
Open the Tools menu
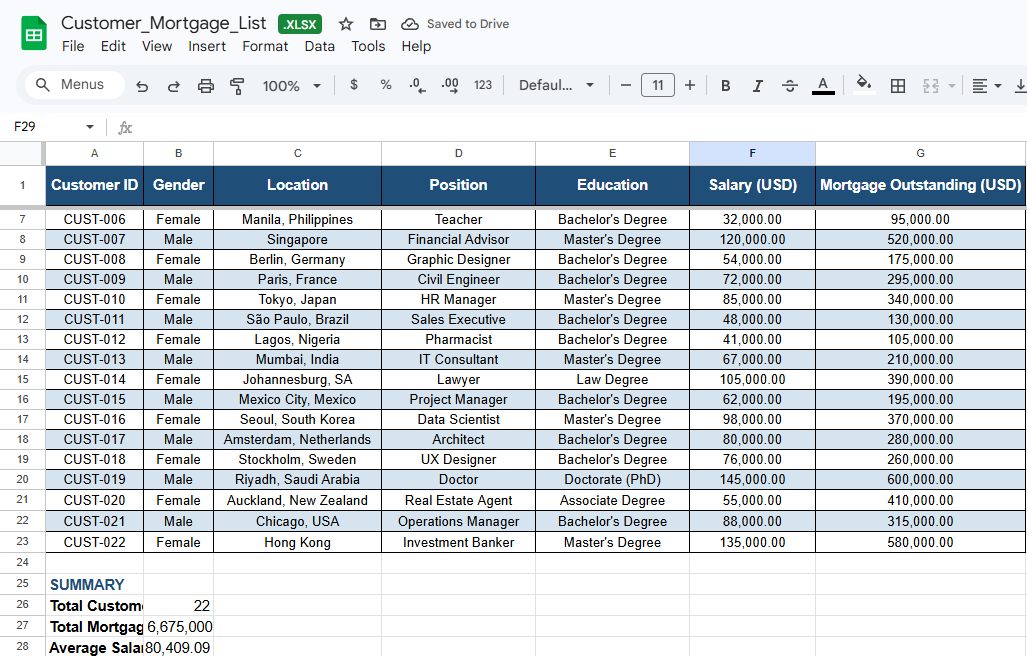(x=368, y=46)
